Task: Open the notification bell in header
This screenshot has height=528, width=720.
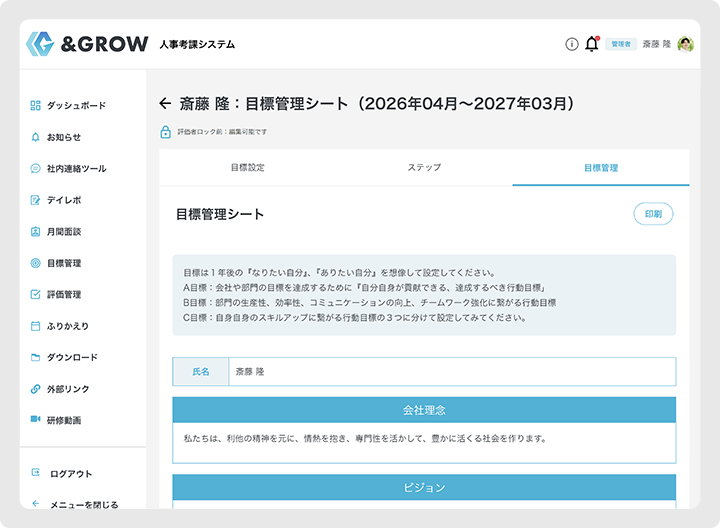Action: [592, 44]
